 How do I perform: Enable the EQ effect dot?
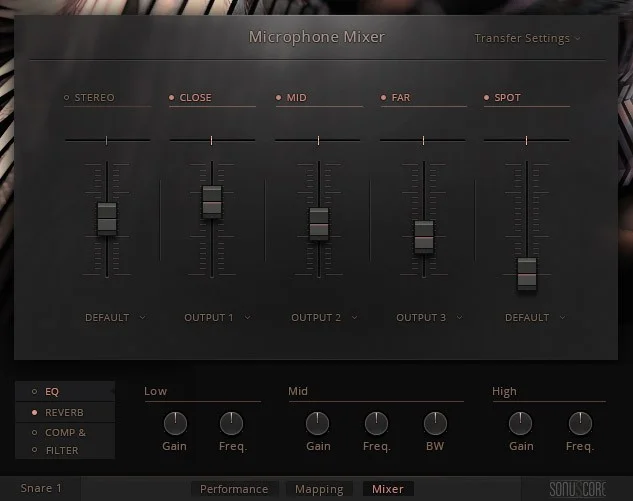[x=34, y=392]
